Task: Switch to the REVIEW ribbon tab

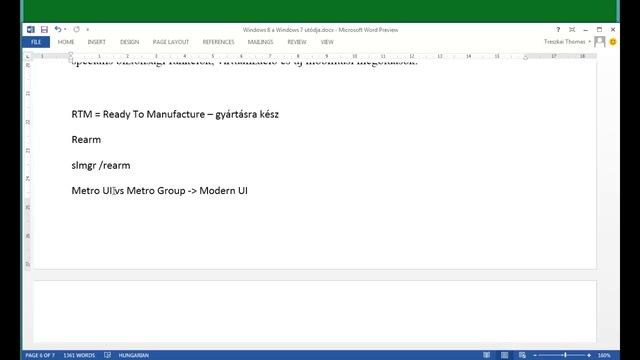Action: click(x=297, y=42)
